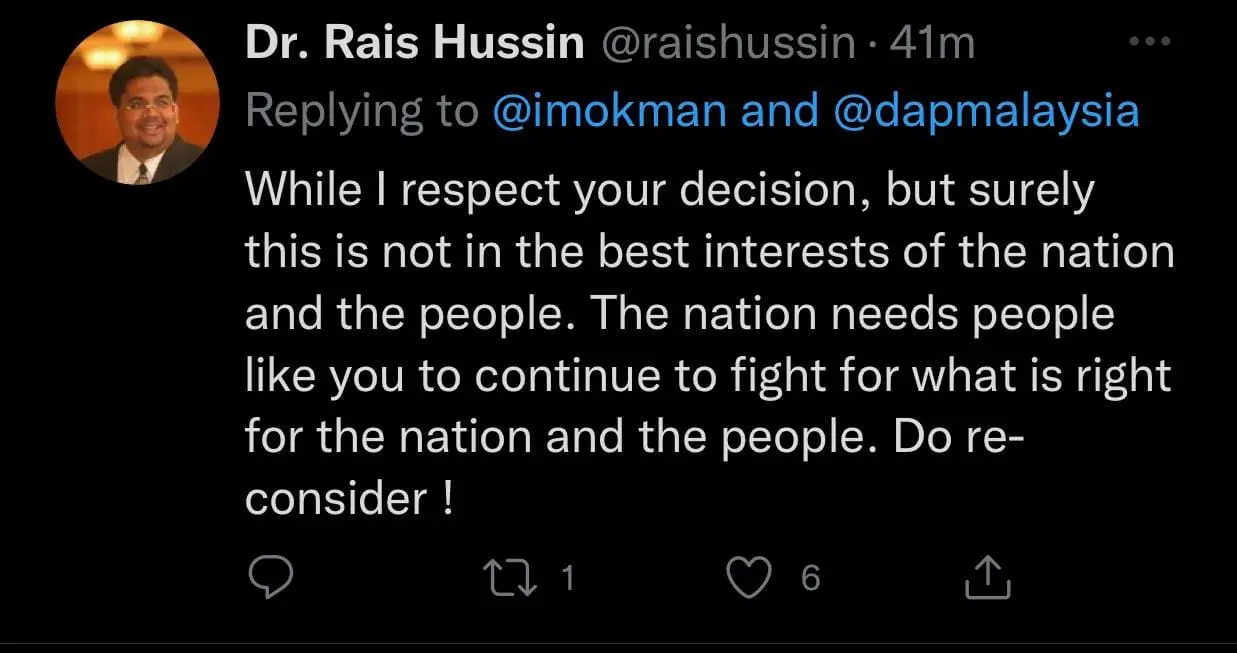Click the like count of 6
This screenshot has width=1237, height=653.
click(x=810, y=578)
